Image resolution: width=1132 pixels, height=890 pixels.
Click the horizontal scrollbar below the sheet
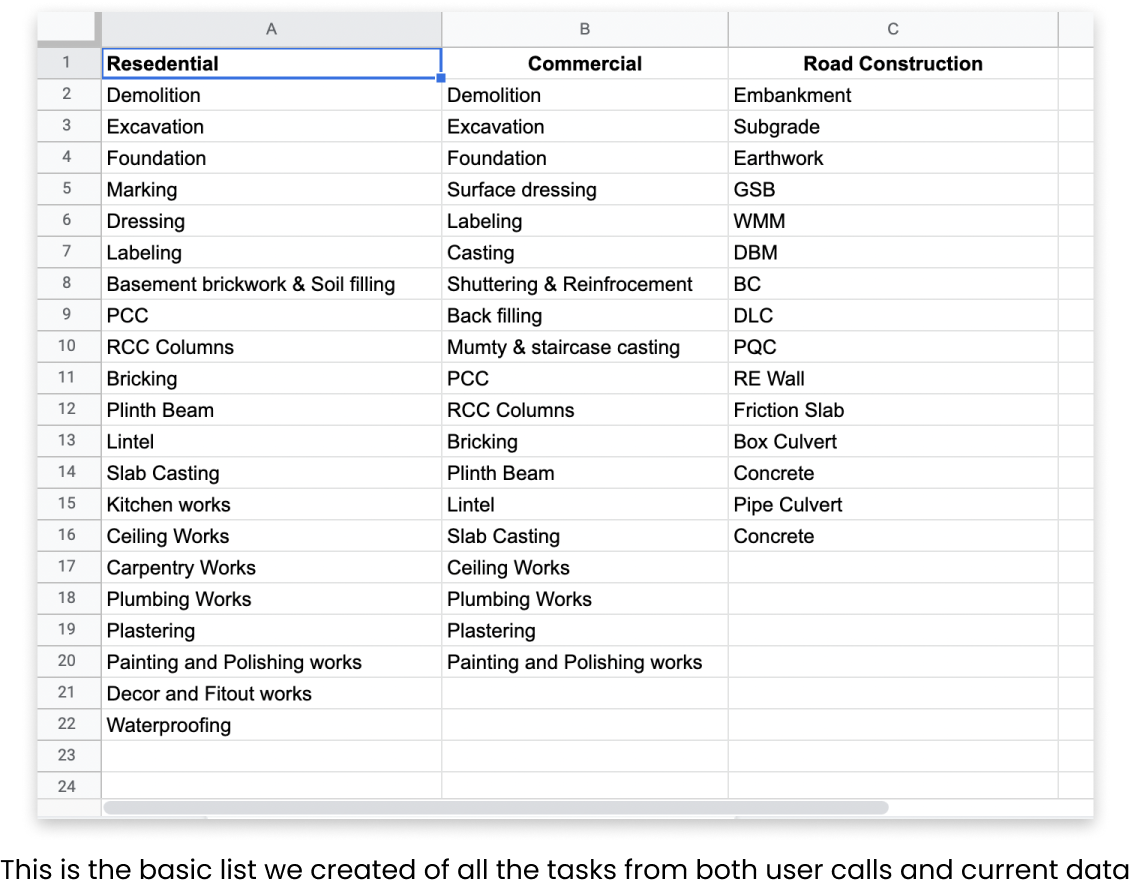coord(495,807)
